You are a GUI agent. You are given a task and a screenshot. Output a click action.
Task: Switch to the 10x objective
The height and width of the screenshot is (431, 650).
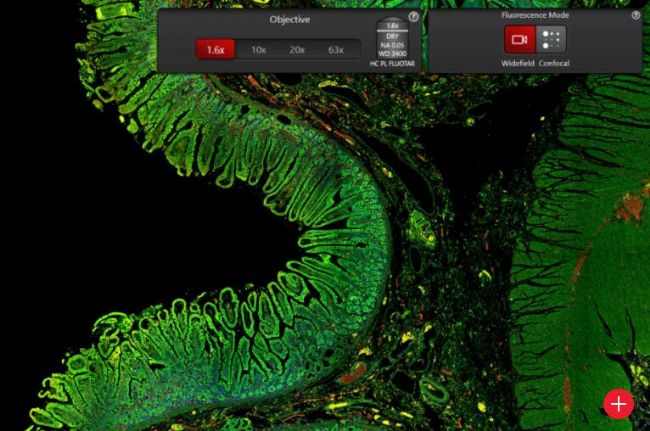(258, 49)
